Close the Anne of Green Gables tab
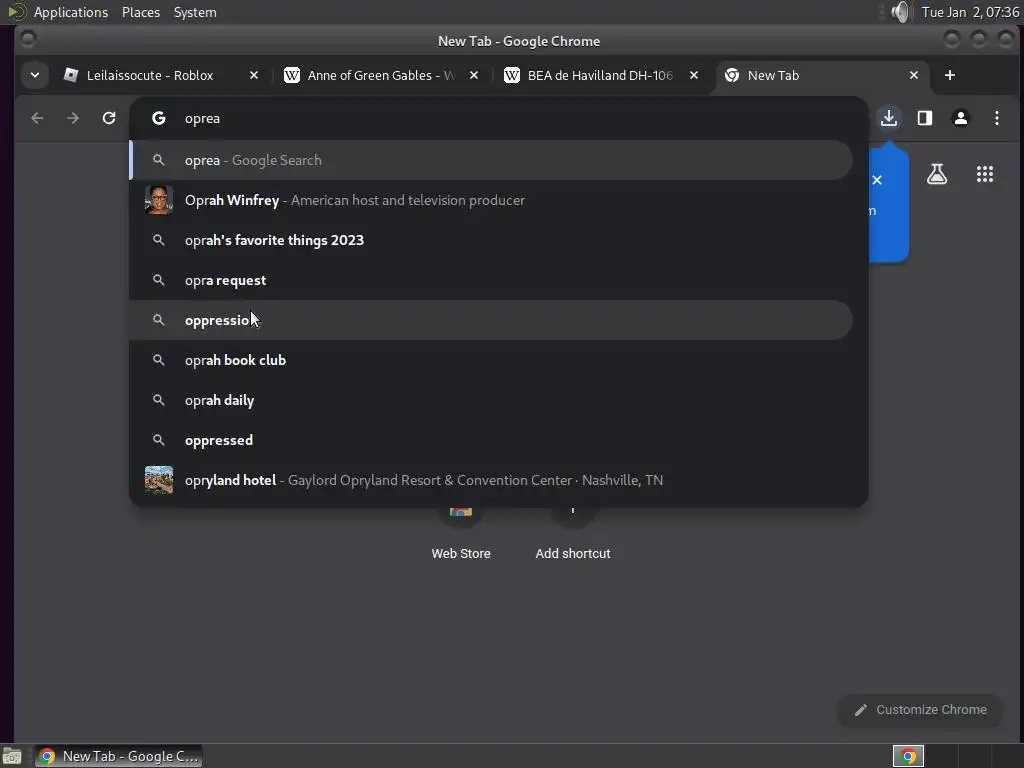The width and height of the screenshot is (1024, 768). pos(474,75)
